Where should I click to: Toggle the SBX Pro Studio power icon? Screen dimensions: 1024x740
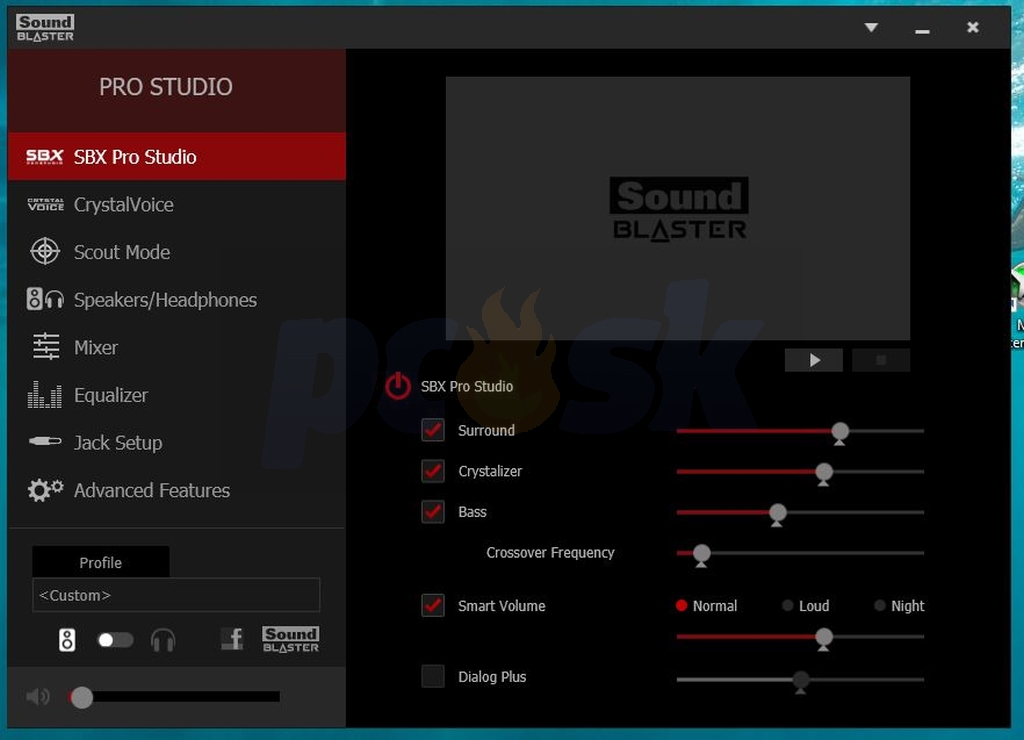tap(397, 386)
